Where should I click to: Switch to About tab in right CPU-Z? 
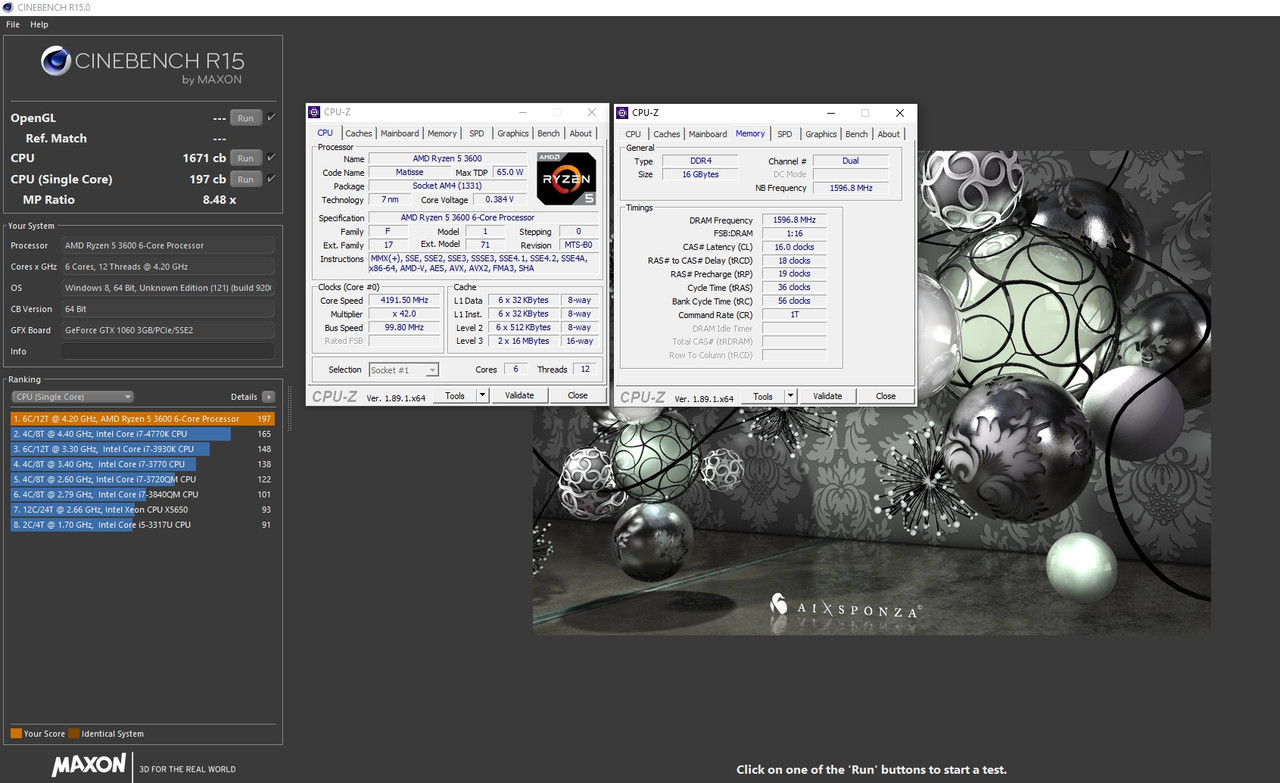point(889,134)
